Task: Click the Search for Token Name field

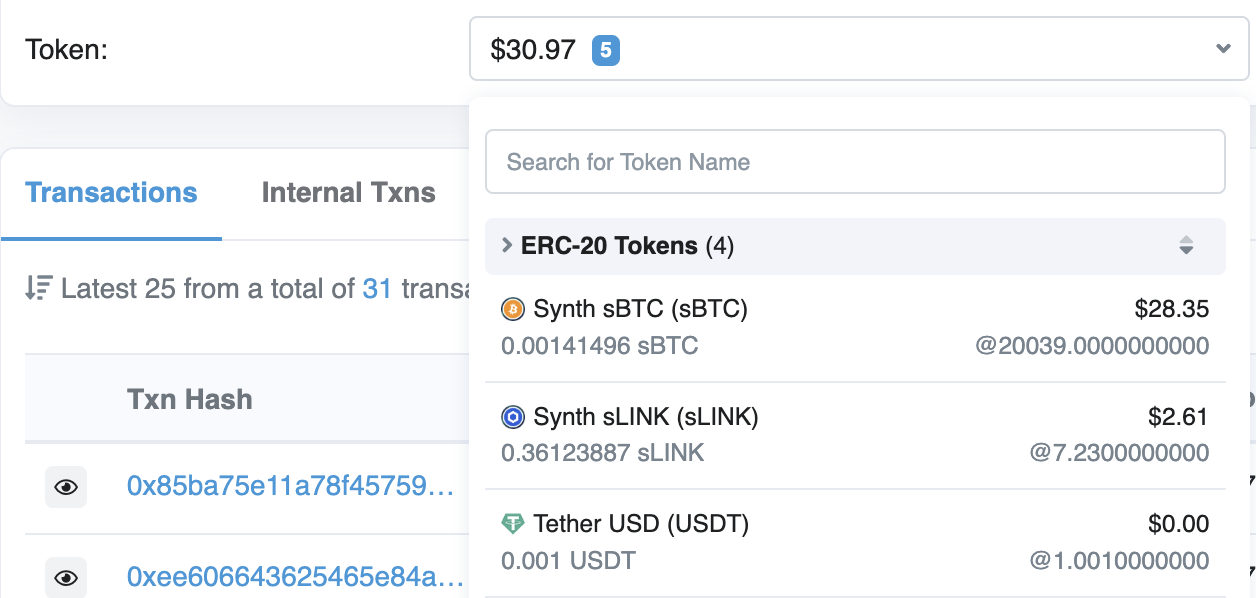Action: 855,161
